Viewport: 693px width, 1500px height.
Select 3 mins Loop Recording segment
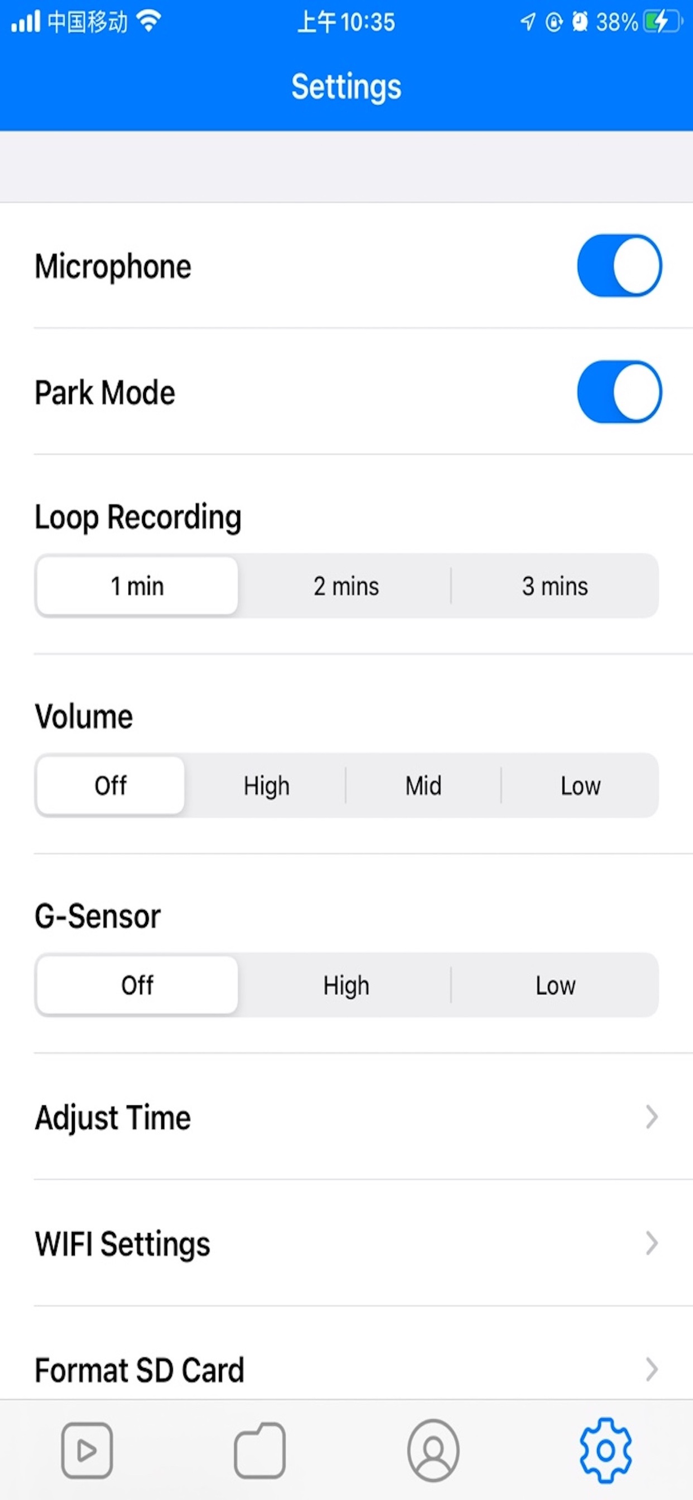pos(555,586)
